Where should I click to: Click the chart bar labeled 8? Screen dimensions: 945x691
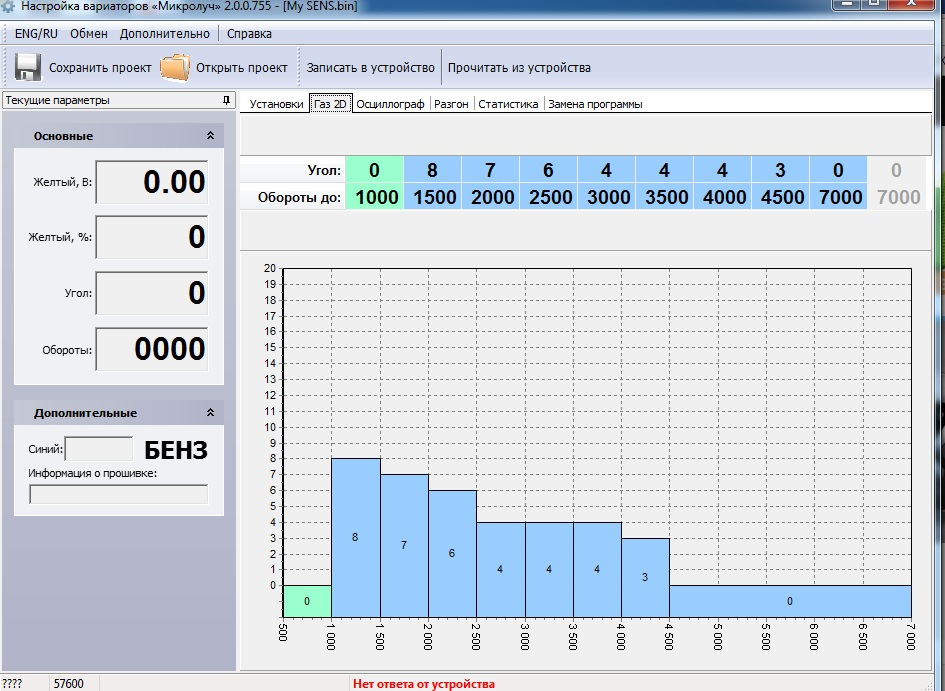355,537
